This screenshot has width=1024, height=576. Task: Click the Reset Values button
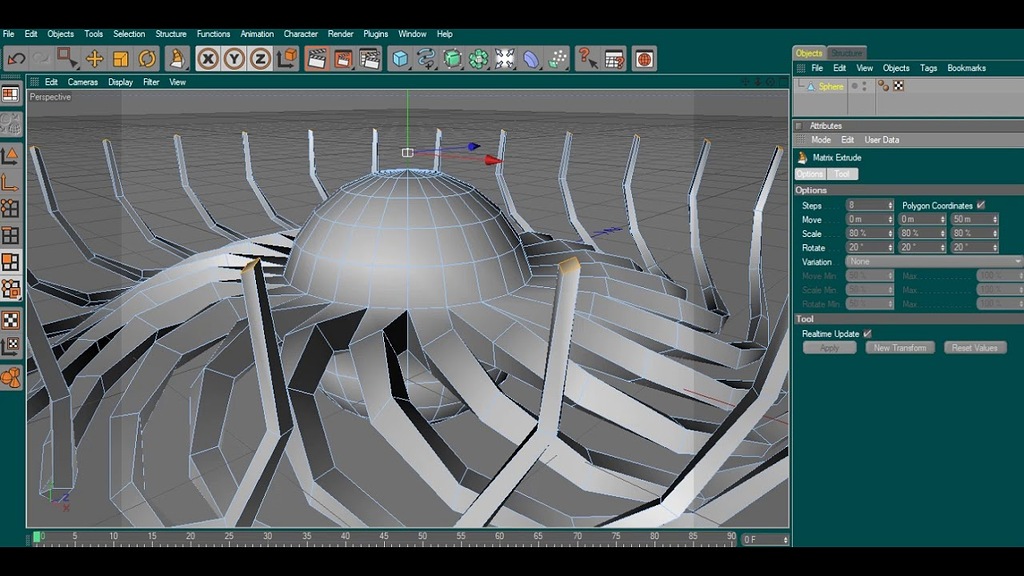tap(974, 348)
